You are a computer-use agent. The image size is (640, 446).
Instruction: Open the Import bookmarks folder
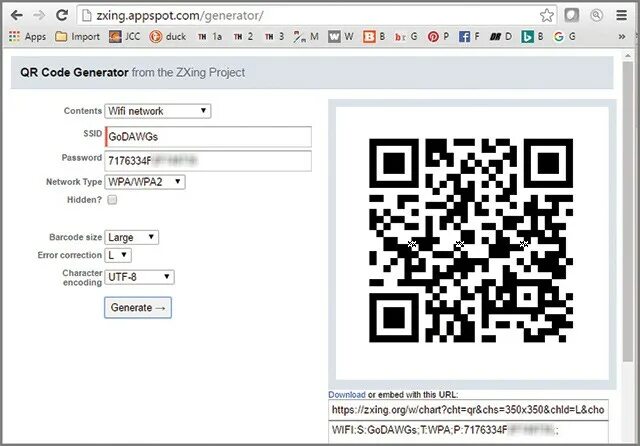click(78, 37)
